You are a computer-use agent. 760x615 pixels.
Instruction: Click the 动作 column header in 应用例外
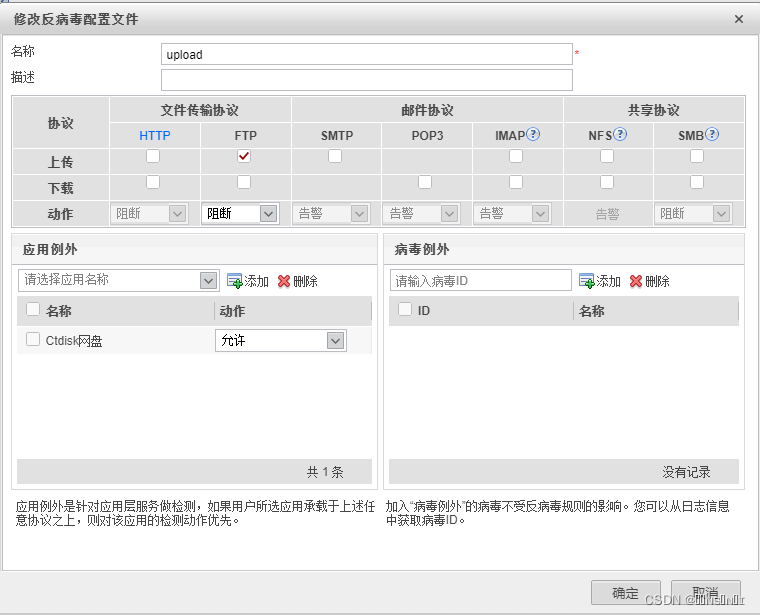pos(232,311)
